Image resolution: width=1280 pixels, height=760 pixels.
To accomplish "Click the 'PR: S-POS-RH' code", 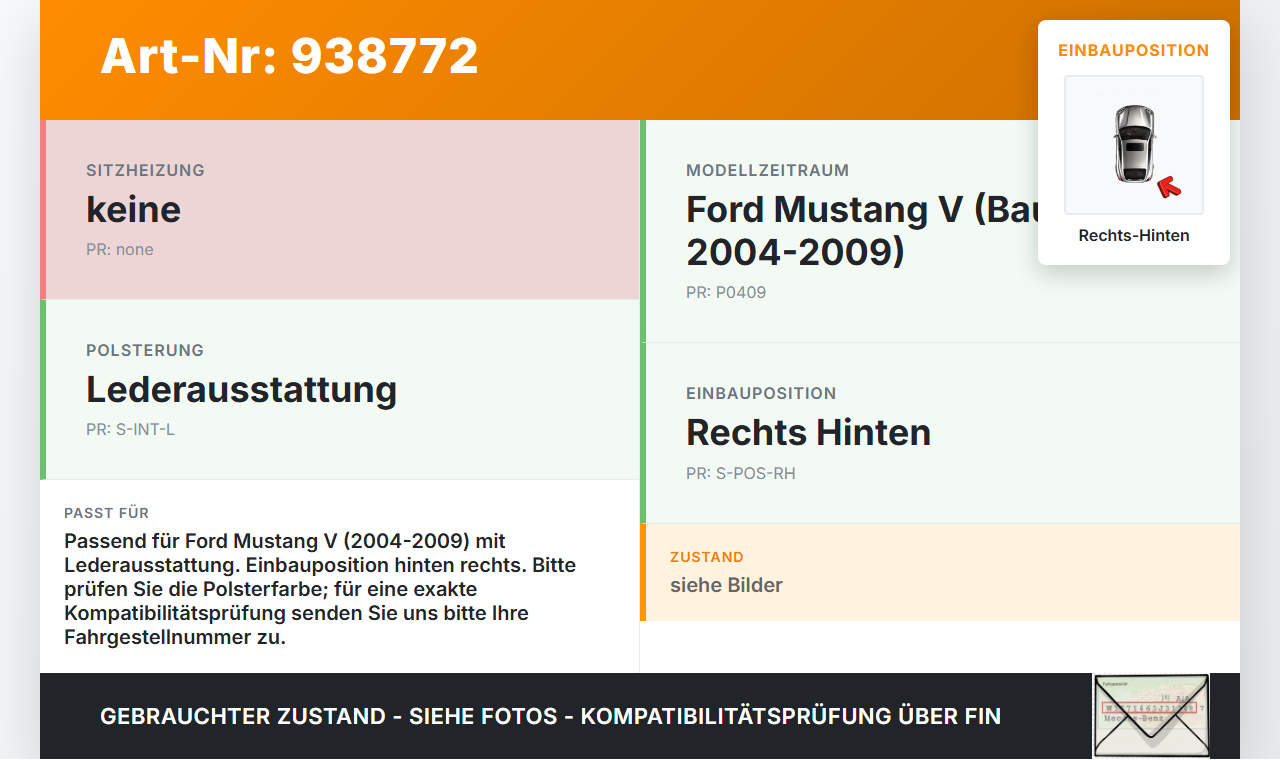I will tap(741, 473).
